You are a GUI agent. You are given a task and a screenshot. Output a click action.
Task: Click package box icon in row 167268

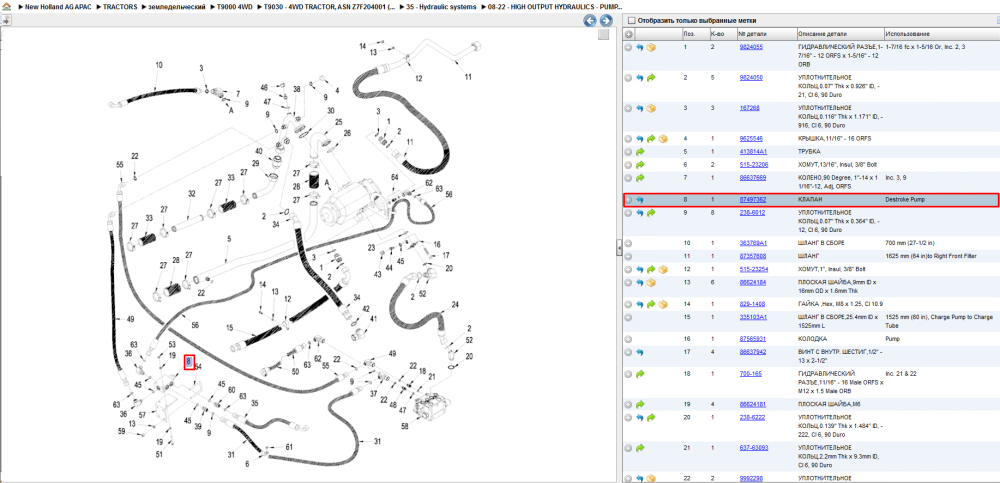click(651, 108)
